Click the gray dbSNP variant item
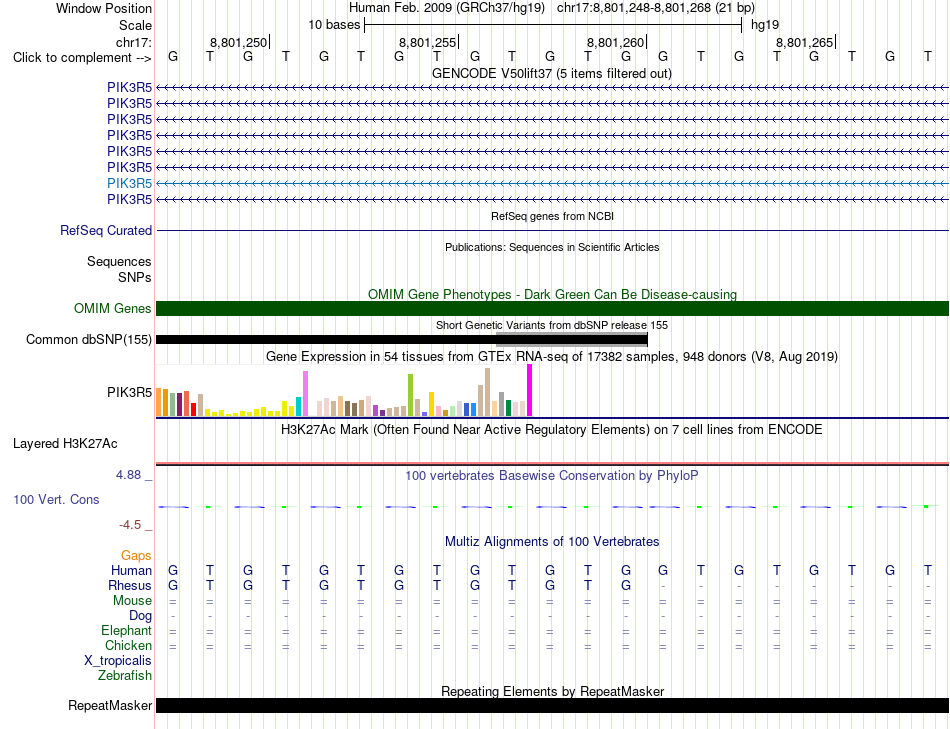950x729 pixels. (x=572, y=337)
